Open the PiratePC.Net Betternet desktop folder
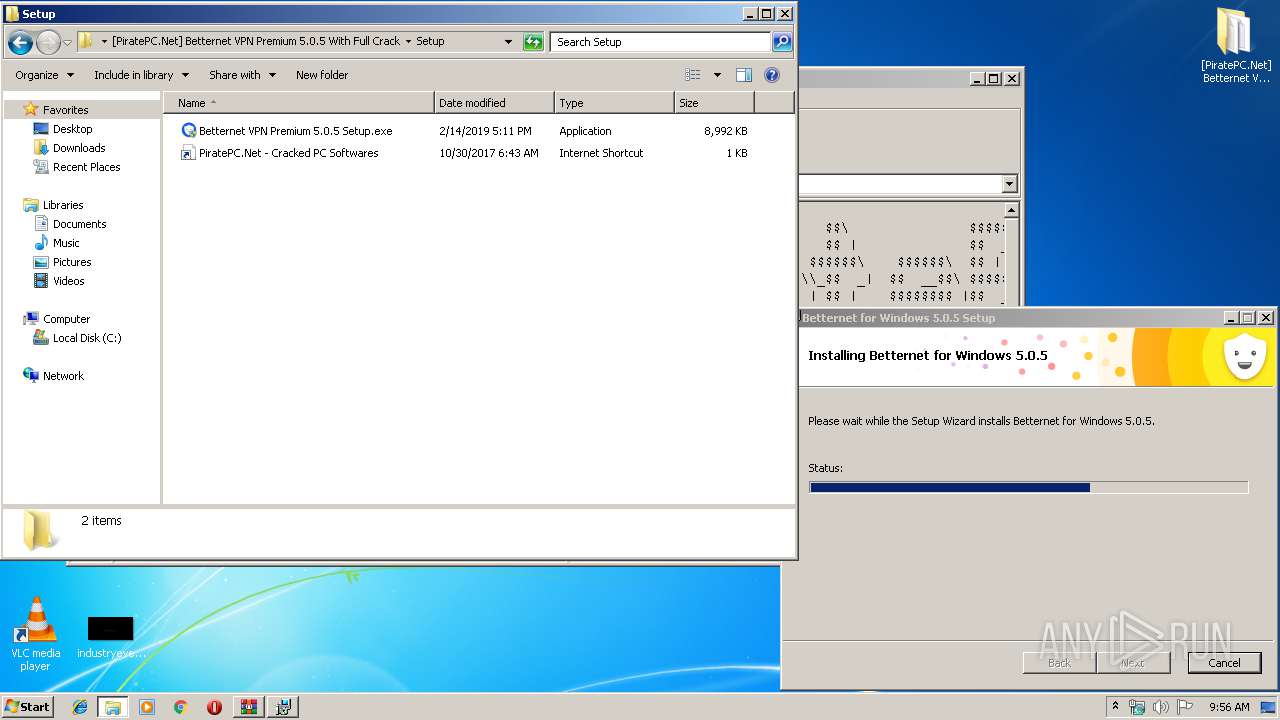 point(1236,46)
